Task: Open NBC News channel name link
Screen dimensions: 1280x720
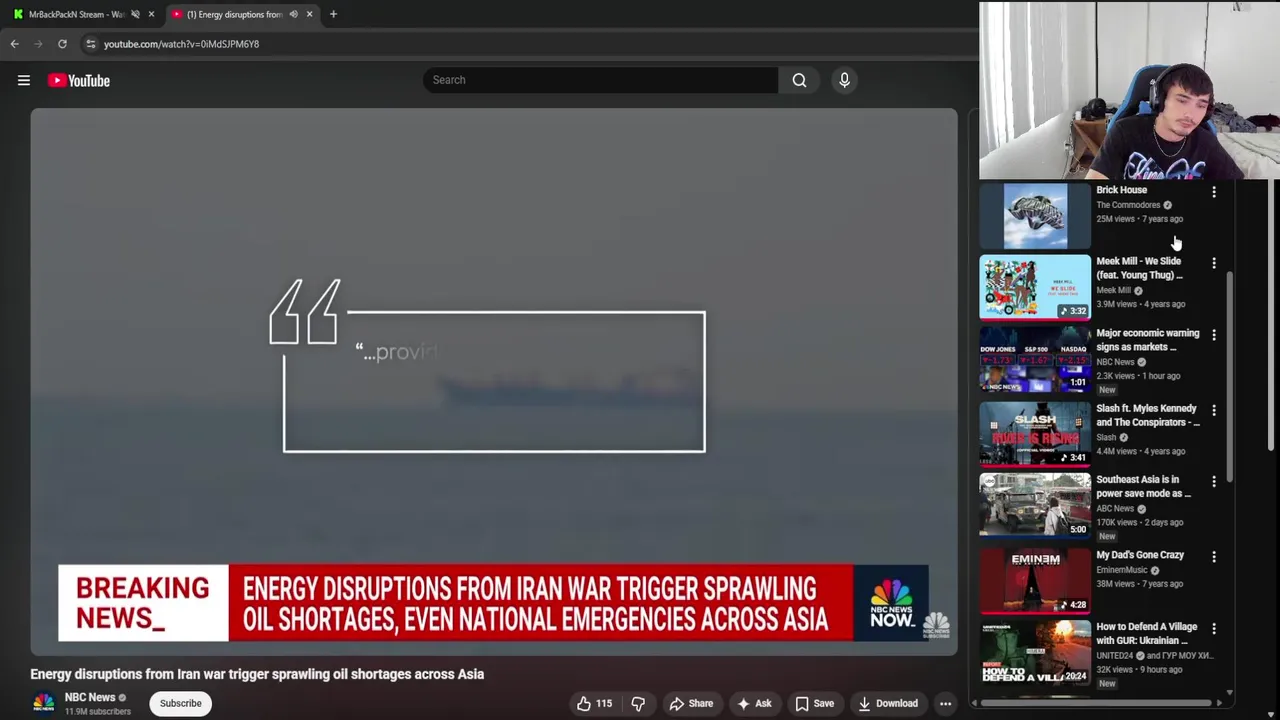Action: 90,697
